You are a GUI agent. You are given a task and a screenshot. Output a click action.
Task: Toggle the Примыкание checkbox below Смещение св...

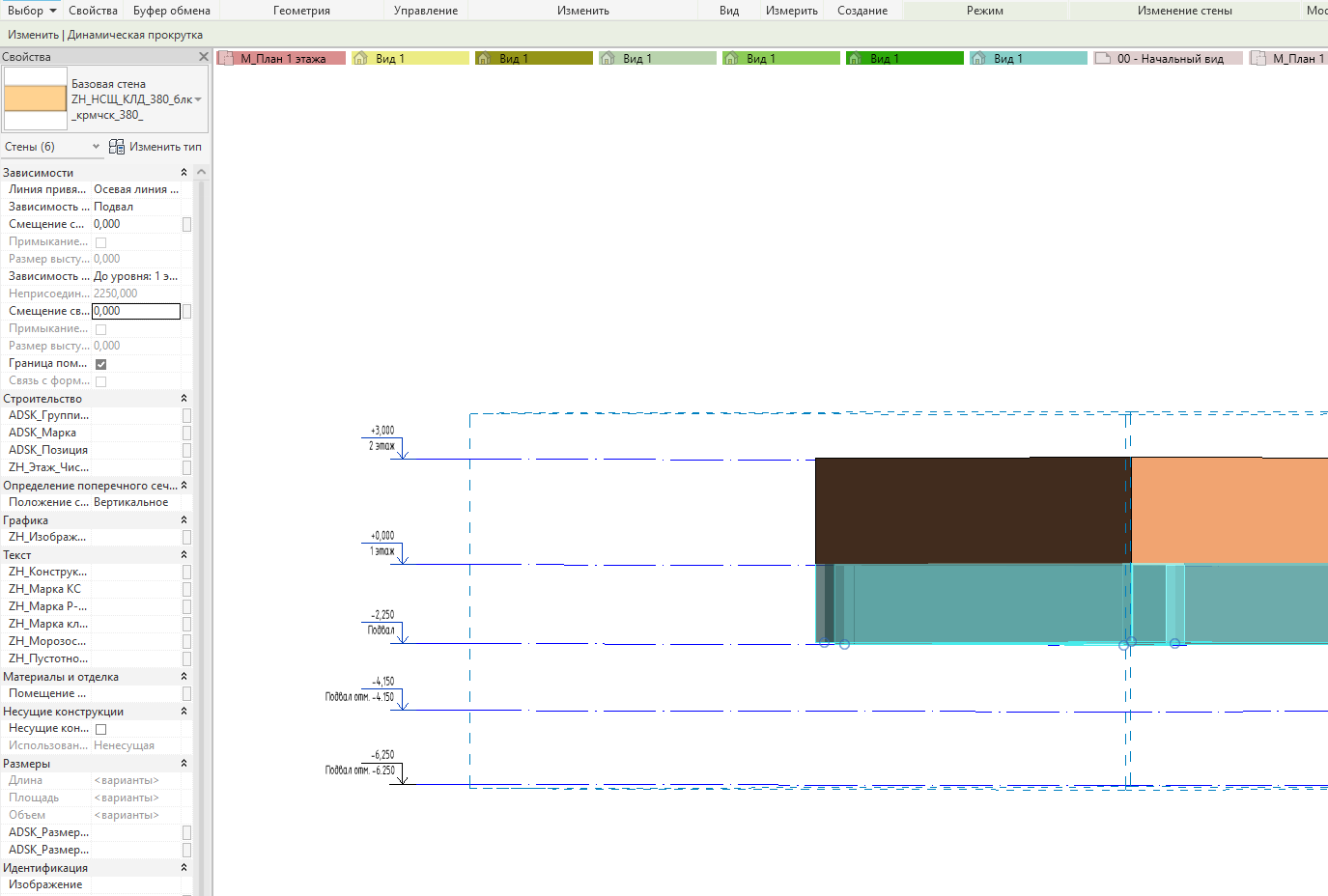point(100,329)
